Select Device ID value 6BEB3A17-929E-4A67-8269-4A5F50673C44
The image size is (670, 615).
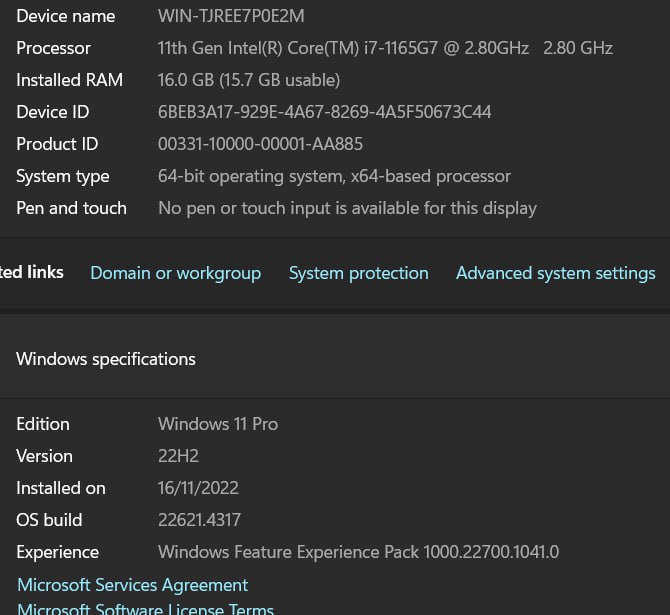(324, 112)
